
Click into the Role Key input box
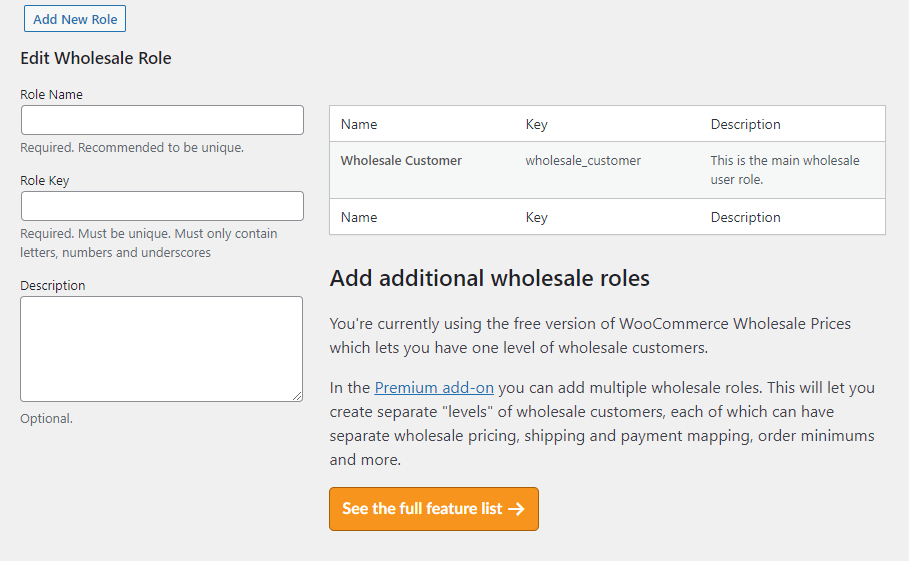pyautogui.click(x=162, y=206)
